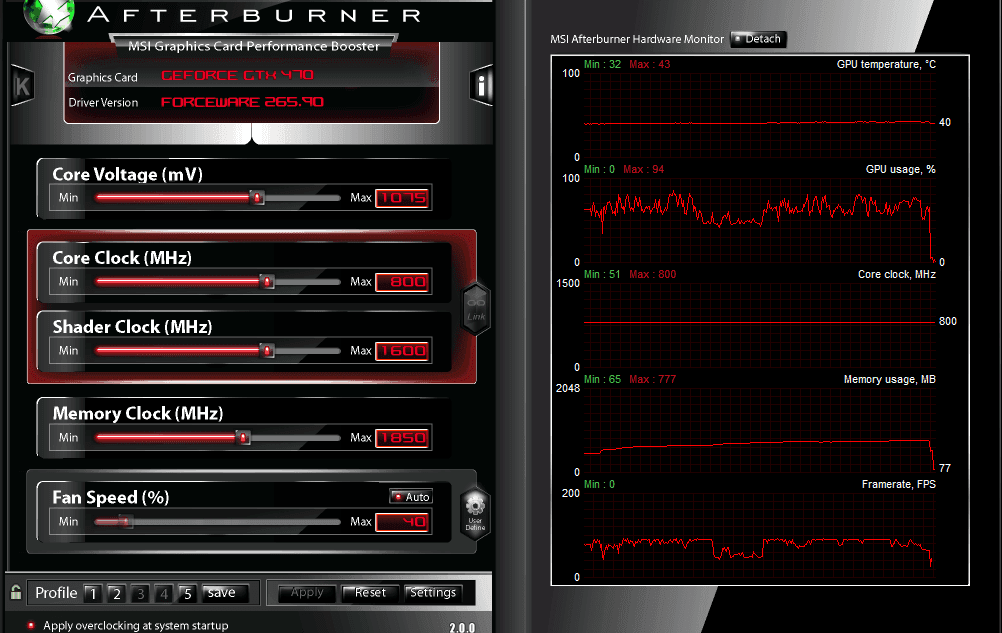
Task: Select Profile slot 3
Action: tap(140, 593)
